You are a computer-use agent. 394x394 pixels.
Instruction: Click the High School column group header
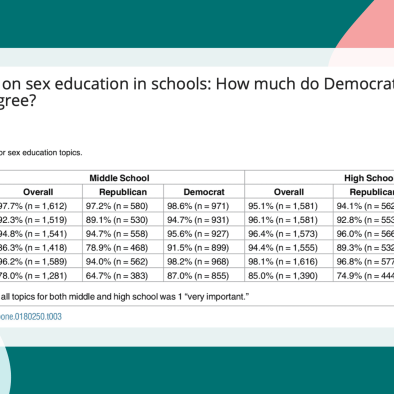tap(369, 178)
